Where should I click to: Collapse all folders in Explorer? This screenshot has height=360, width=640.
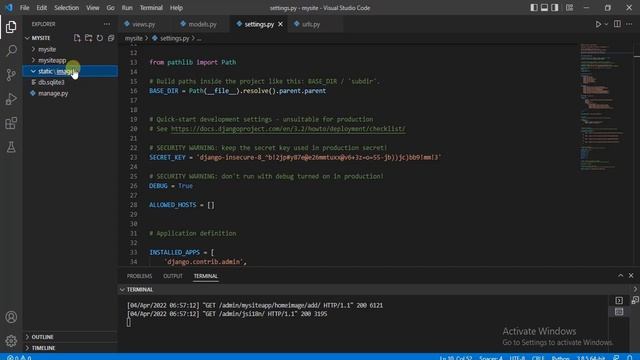(x=111, y=38)
